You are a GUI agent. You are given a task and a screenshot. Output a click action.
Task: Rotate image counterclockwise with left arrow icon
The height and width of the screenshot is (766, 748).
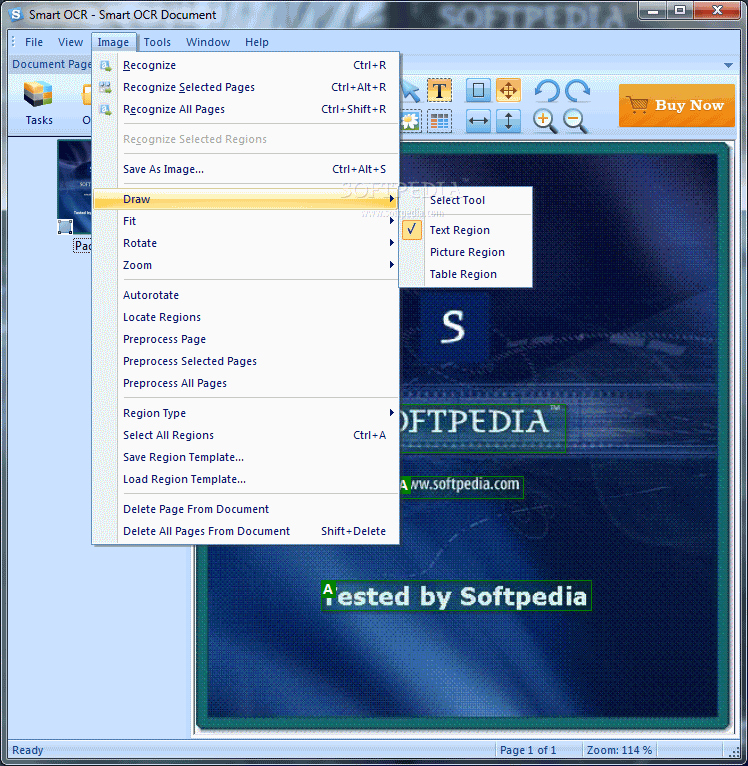pos(547,90)
